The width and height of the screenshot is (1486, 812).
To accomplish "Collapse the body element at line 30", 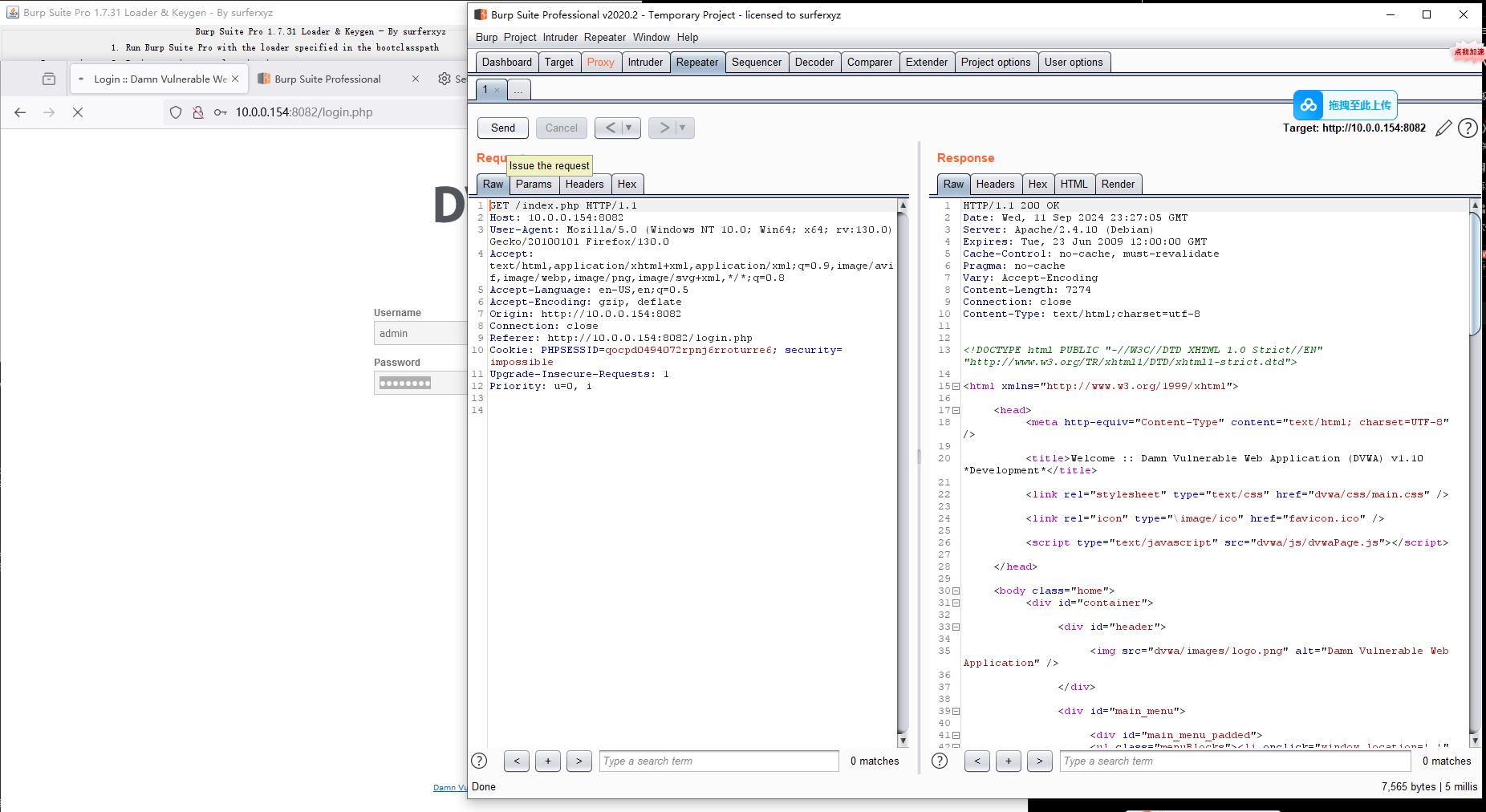I will [956, 591].
